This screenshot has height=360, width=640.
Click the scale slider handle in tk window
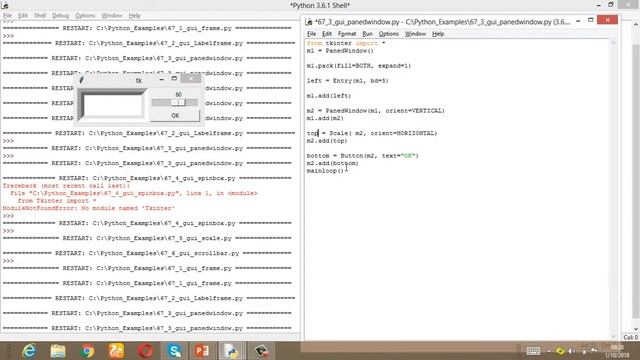(x=178, y=102)
